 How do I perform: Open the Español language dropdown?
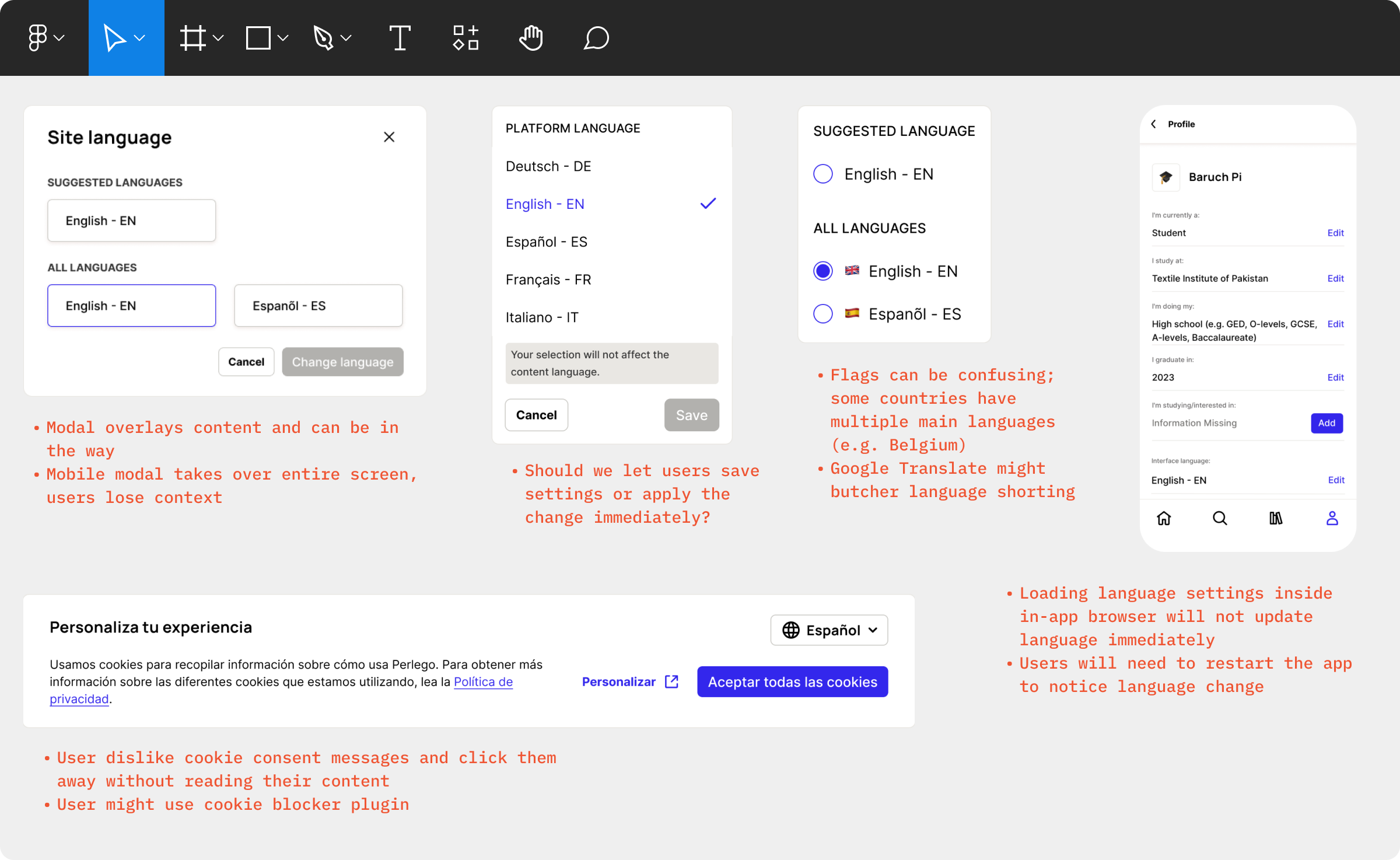tap(829, 630)
